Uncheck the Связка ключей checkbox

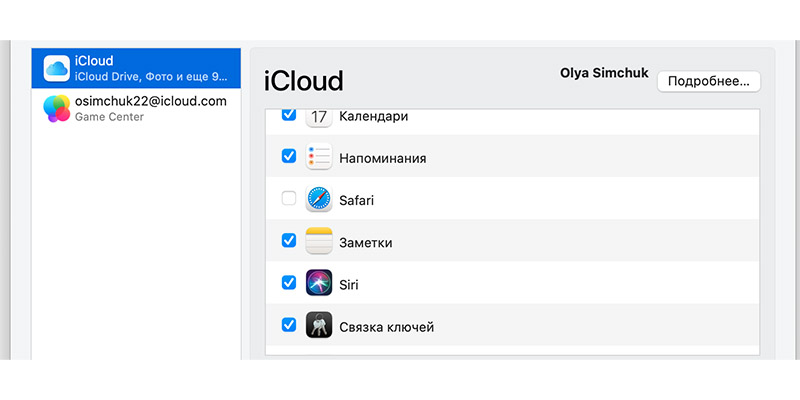289,324
